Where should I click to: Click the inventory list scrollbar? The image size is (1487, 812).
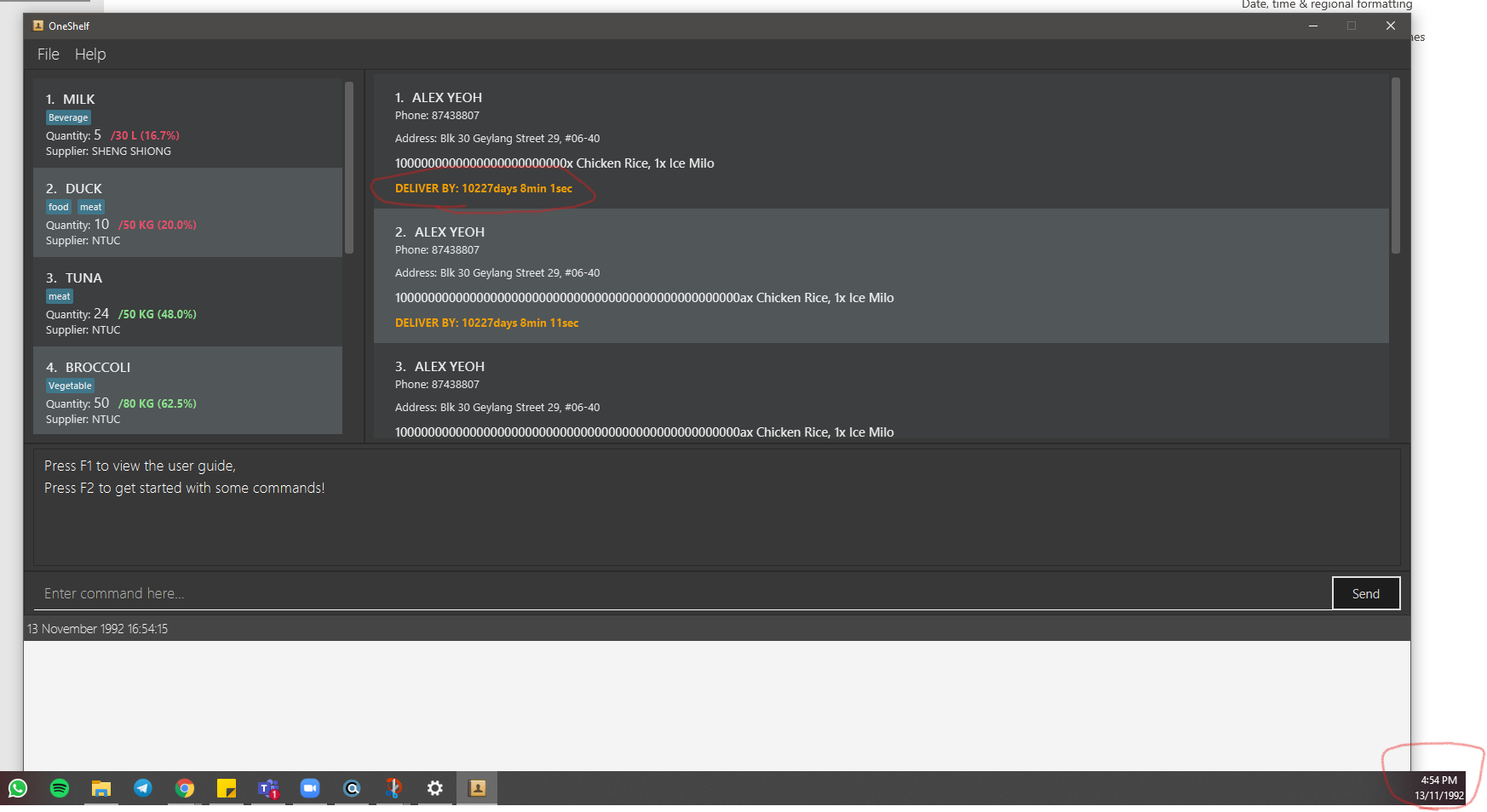coord(348,168)
